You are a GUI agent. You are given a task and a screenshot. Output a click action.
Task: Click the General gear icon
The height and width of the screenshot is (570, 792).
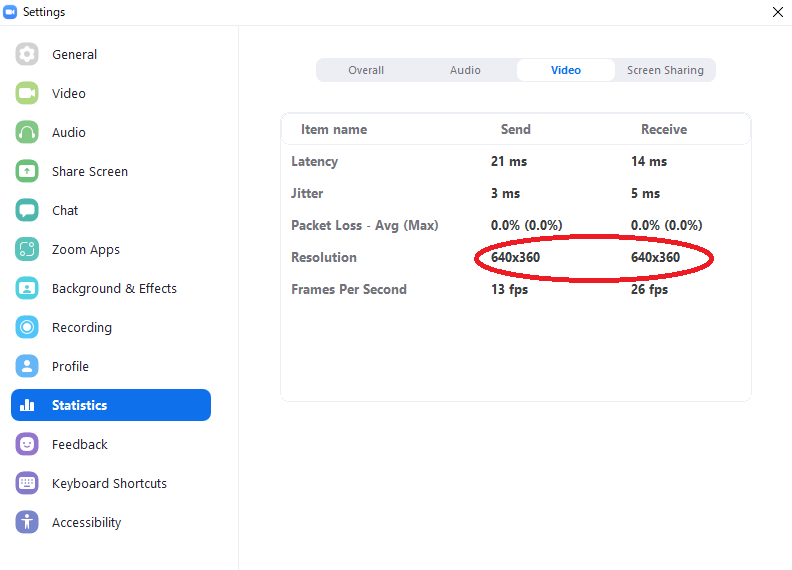pos(27,55)
